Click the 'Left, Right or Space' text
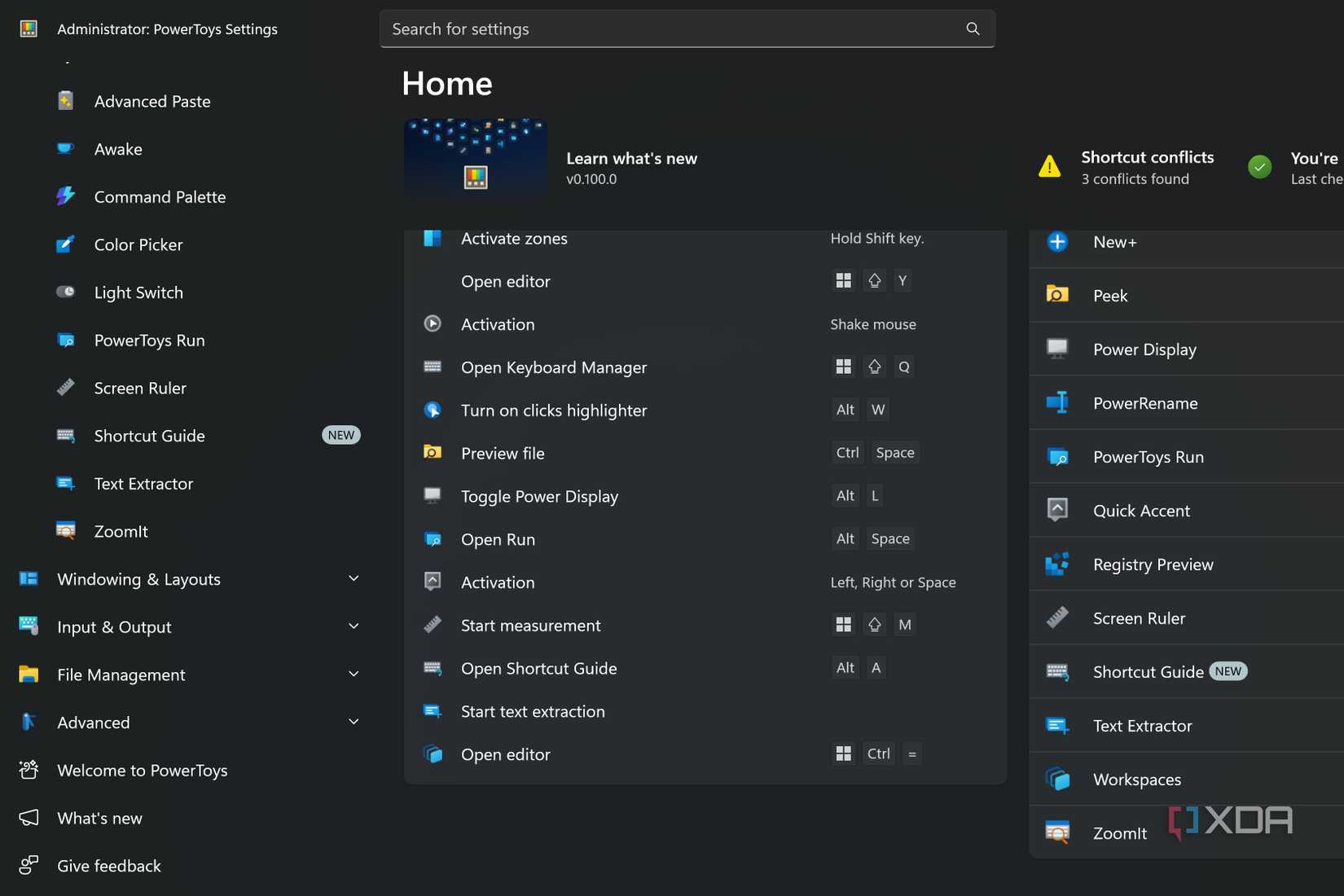 click(x=893, y=582)
